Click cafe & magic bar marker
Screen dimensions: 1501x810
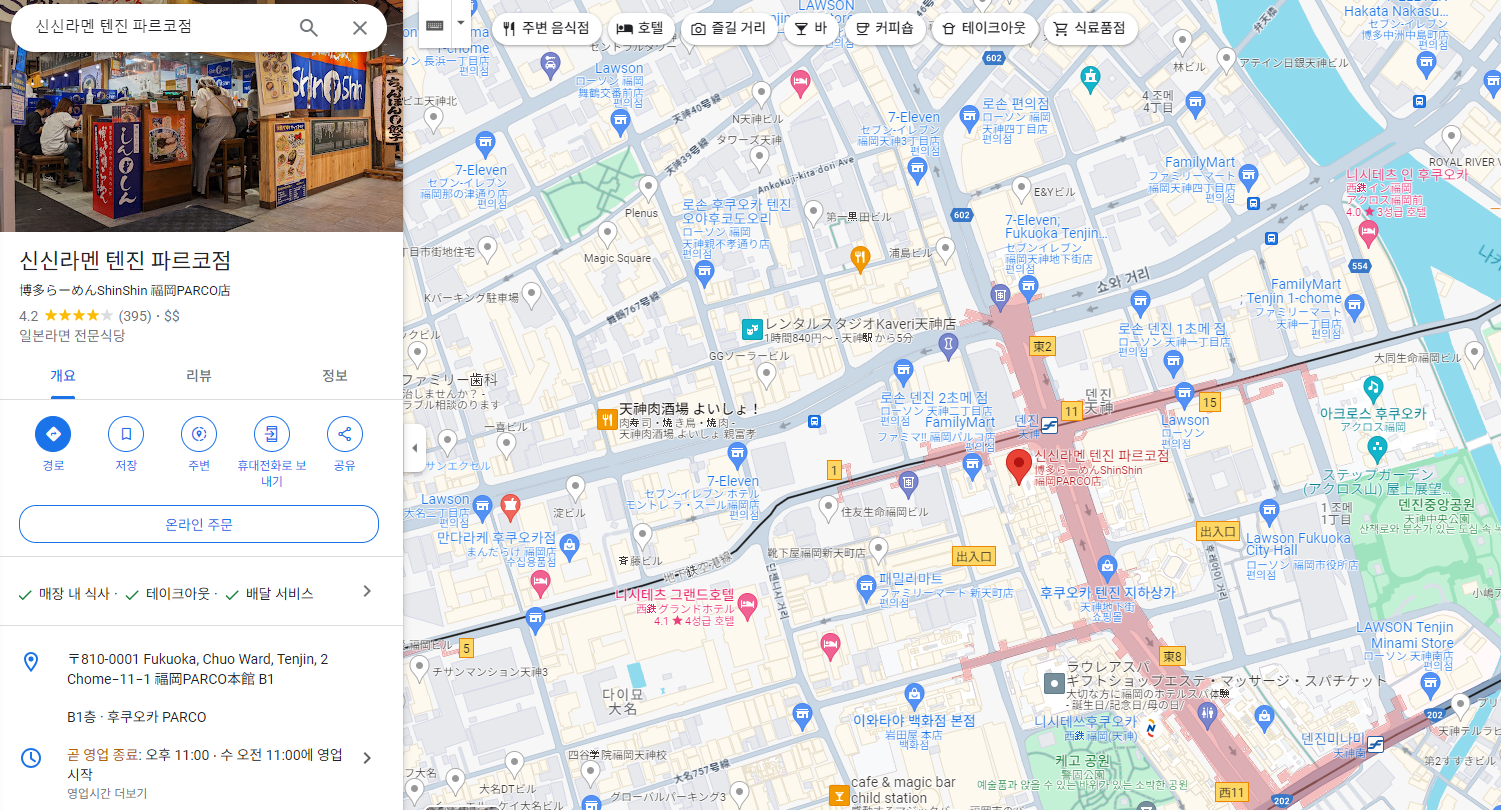pos(838,796)
